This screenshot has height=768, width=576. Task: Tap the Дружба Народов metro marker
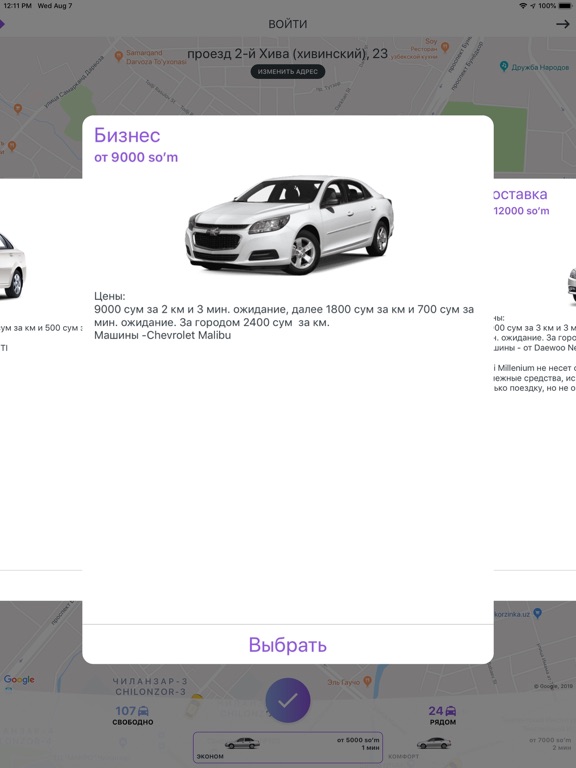[504, 66]
